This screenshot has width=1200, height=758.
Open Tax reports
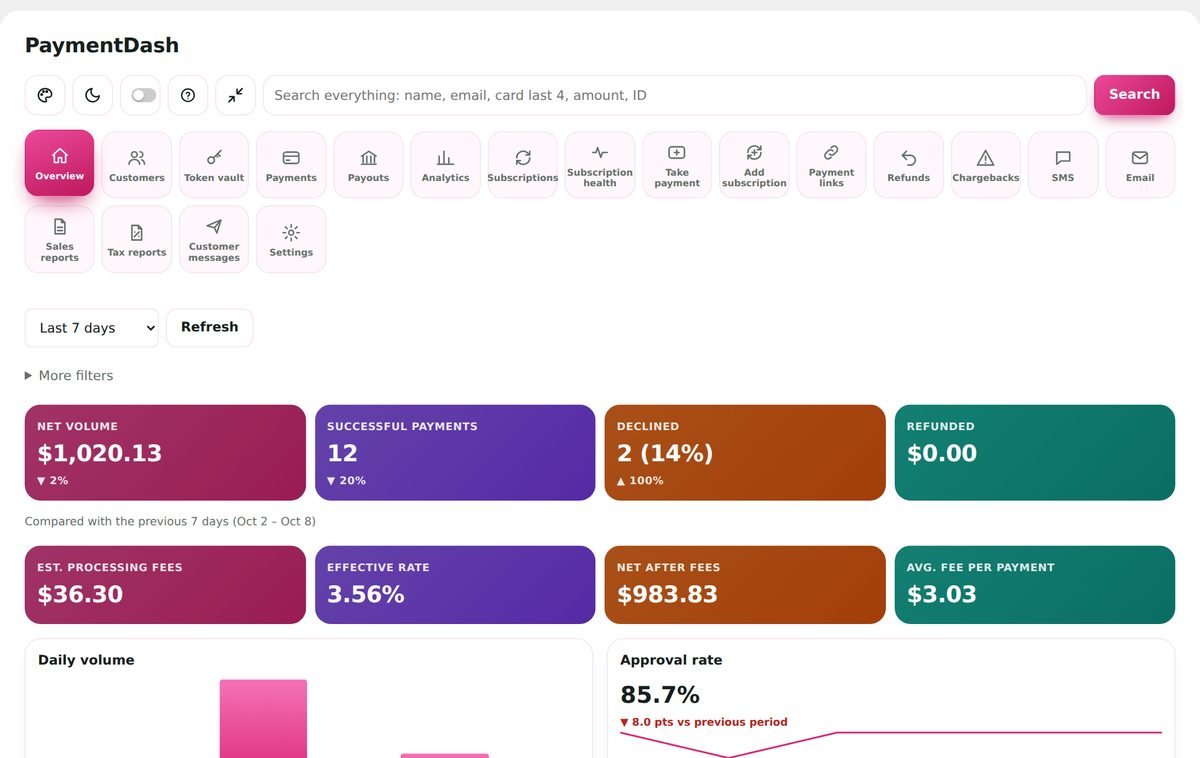137,239
